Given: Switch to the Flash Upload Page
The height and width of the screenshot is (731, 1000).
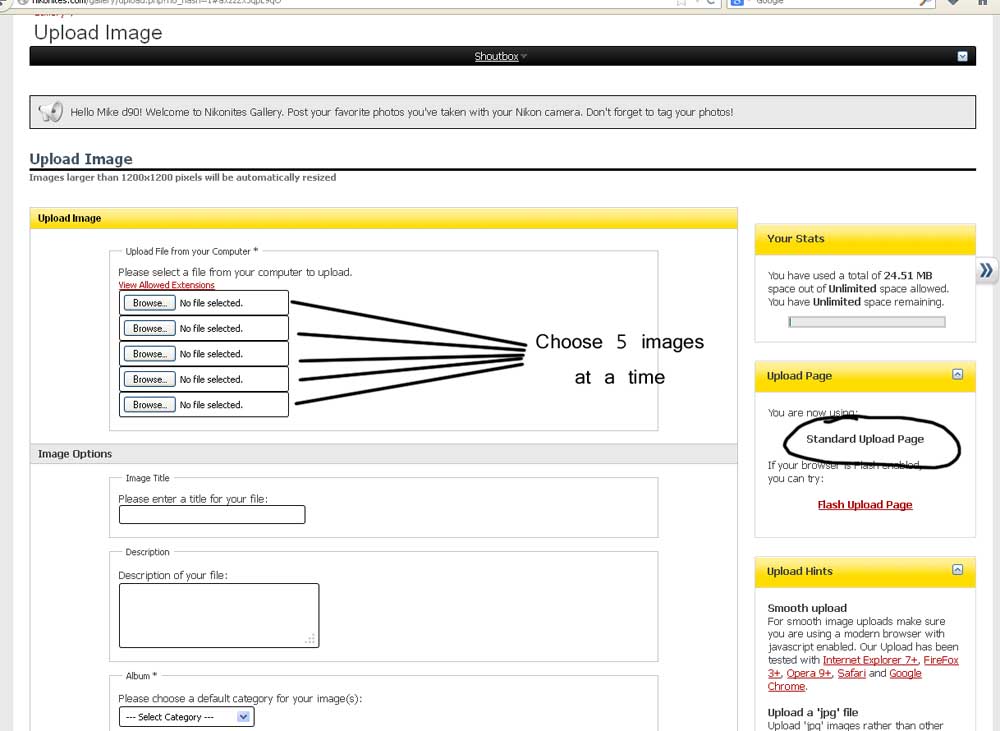Looking at the screenshot, I should (x=865, y=505).
